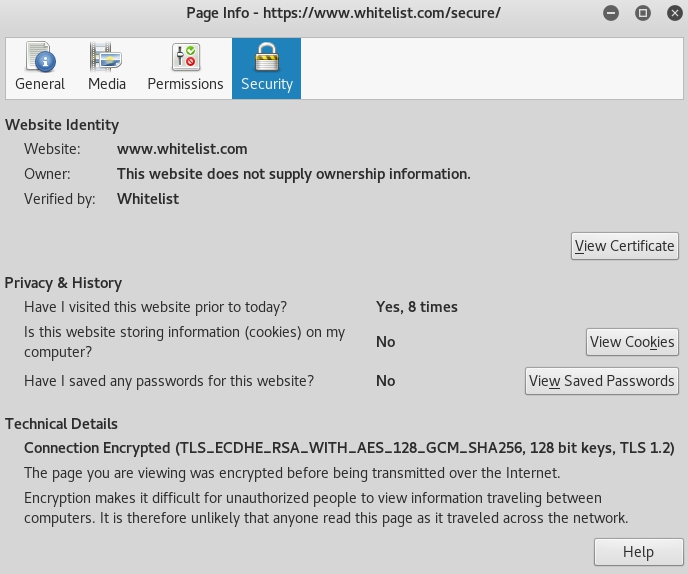Click the 'No' value for cookies question
Image resolution: width=688 pixels, height=574 pixels.
tap(386, 342)
